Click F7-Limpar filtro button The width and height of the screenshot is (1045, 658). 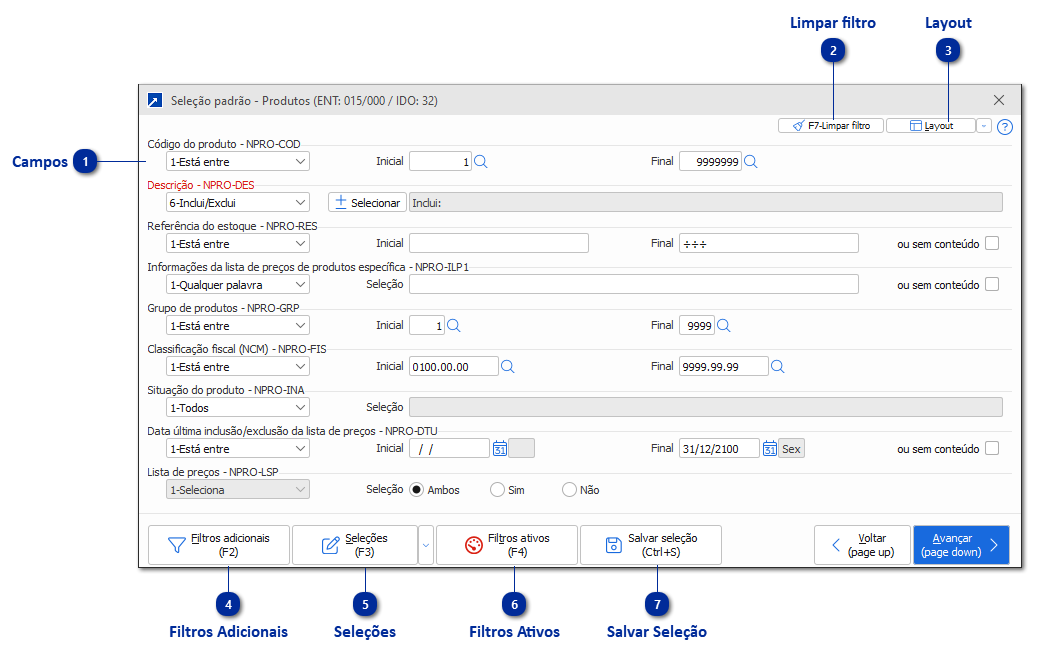(831, 126)
